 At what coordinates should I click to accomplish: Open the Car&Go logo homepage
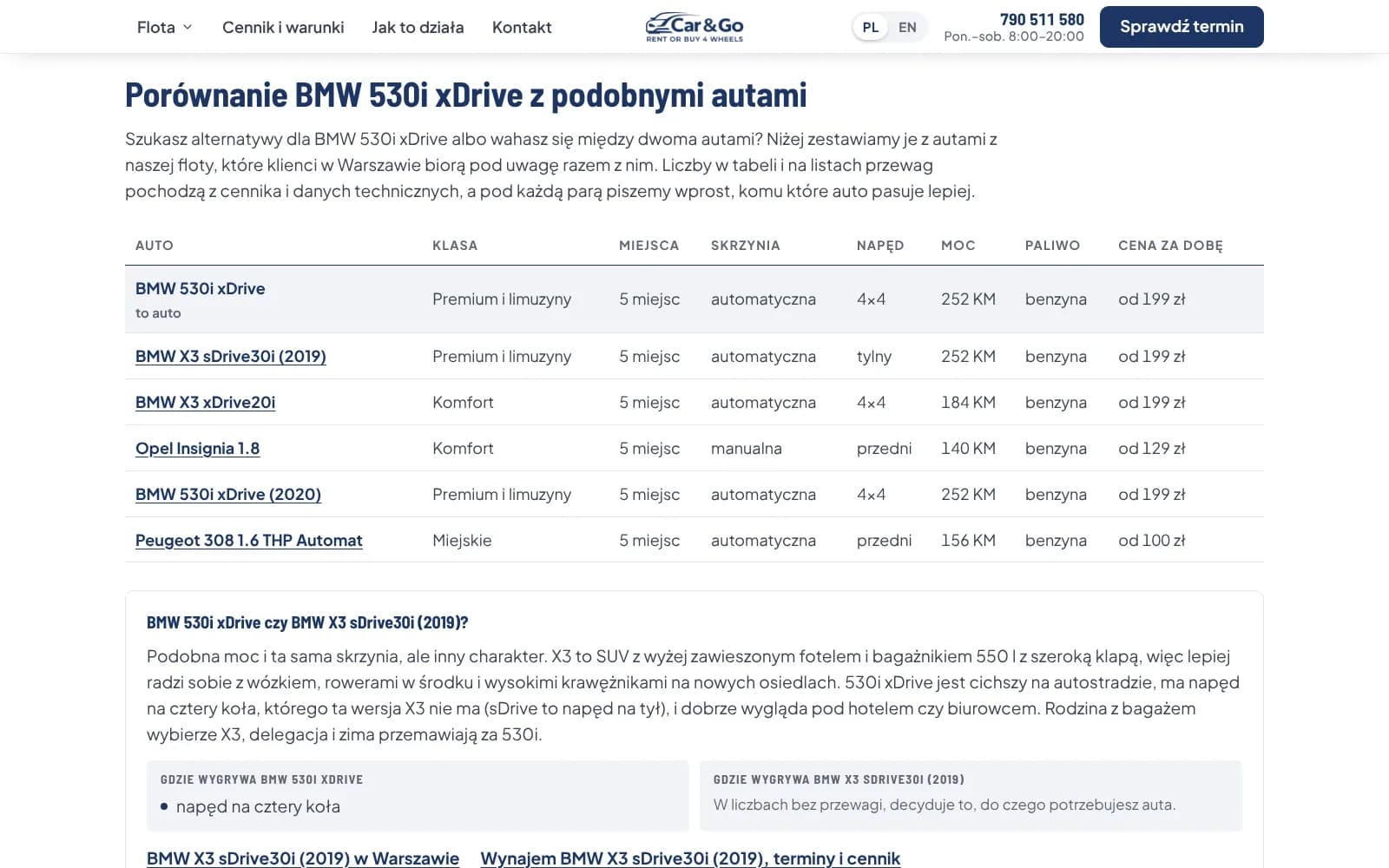(694, 27)
